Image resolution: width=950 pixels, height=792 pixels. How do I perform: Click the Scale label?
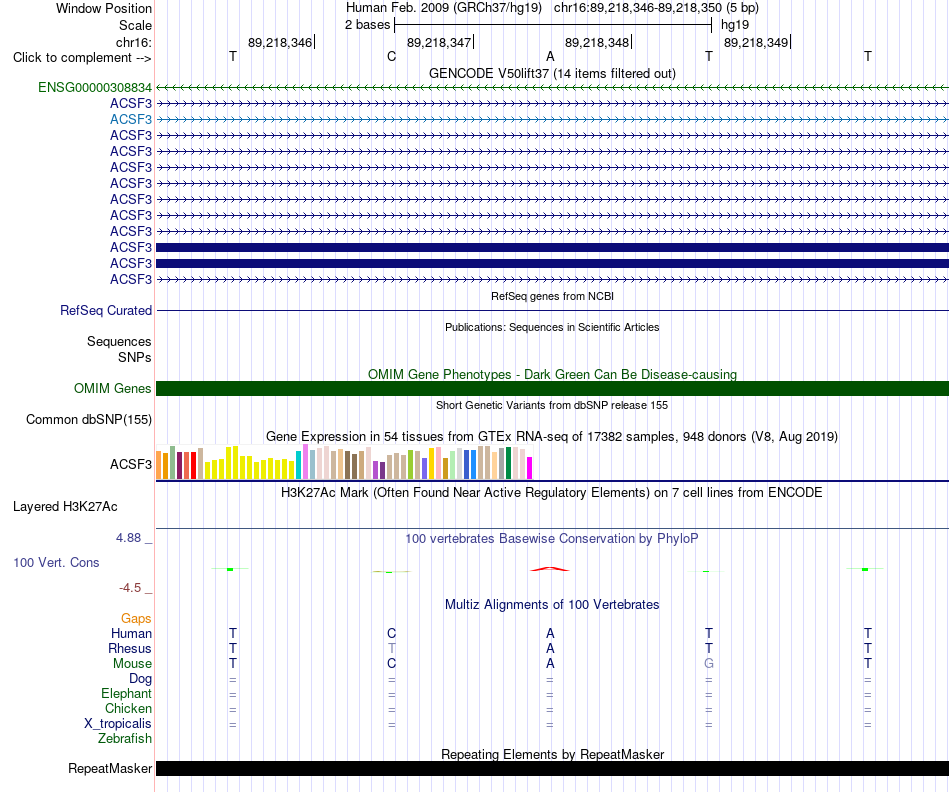135,25
